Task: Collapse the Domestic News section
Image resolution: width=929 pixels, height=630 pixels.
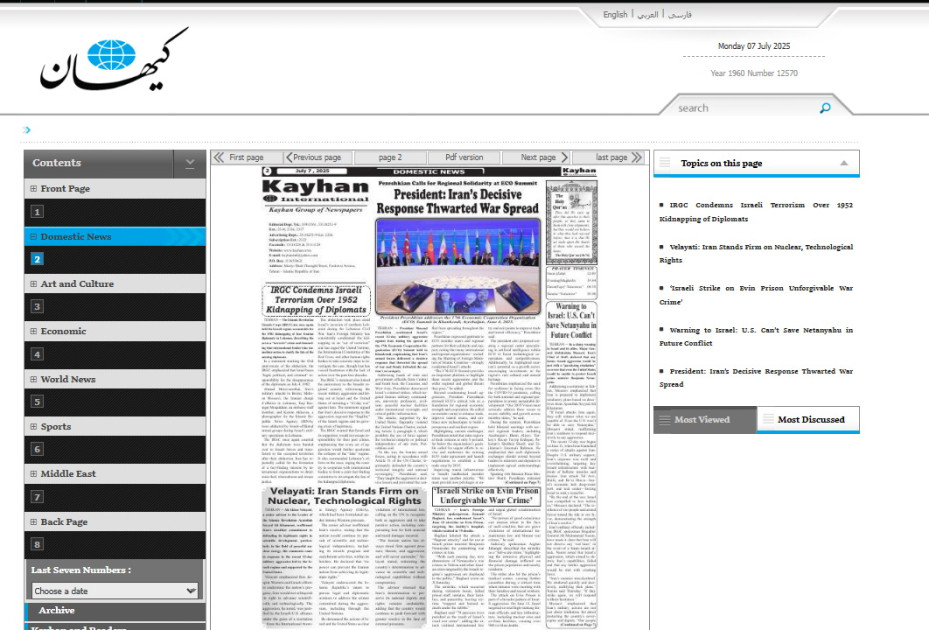Action: pos(33,236)
